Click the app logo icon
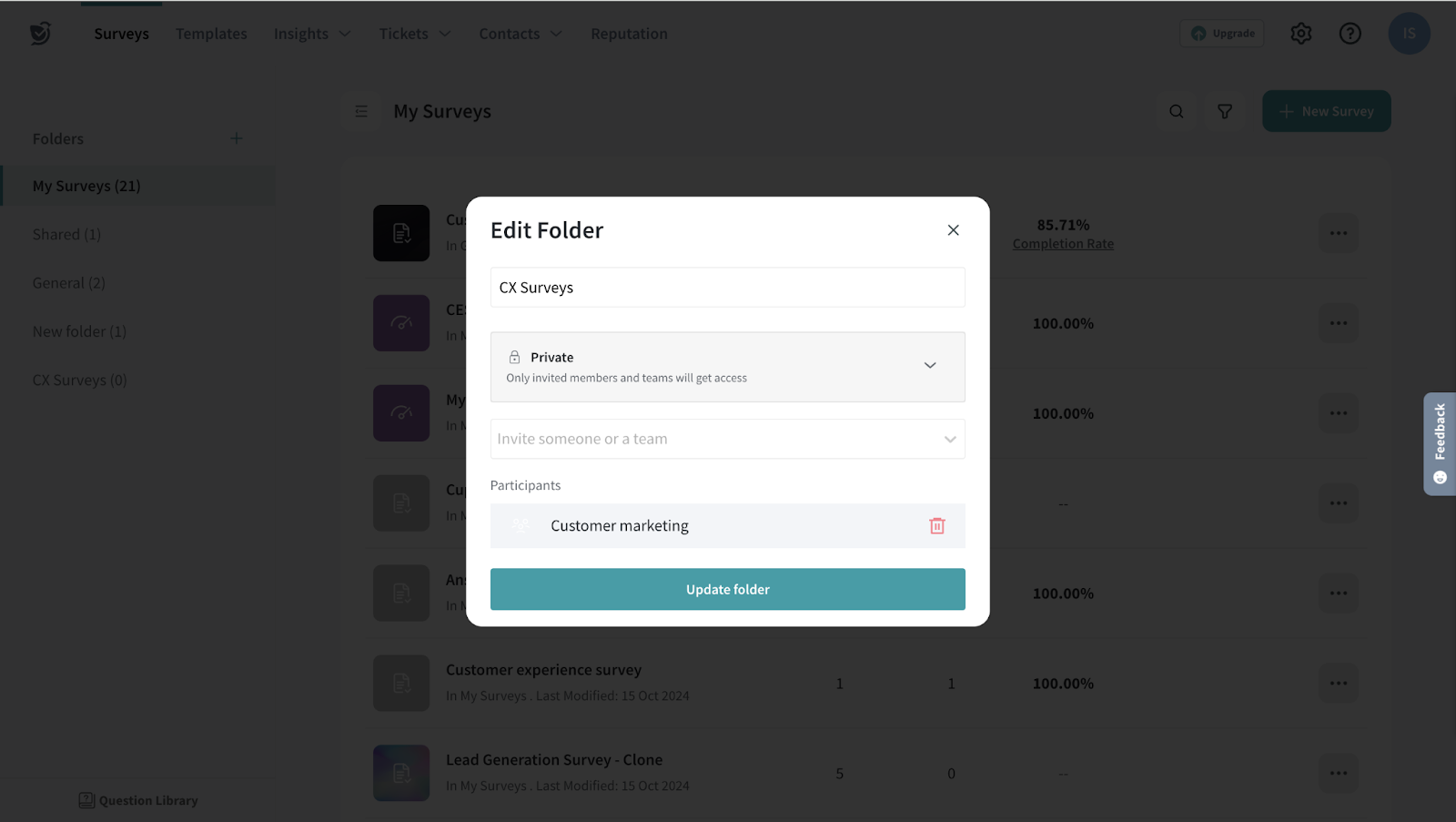1456x822 pixels. point(40,34)
